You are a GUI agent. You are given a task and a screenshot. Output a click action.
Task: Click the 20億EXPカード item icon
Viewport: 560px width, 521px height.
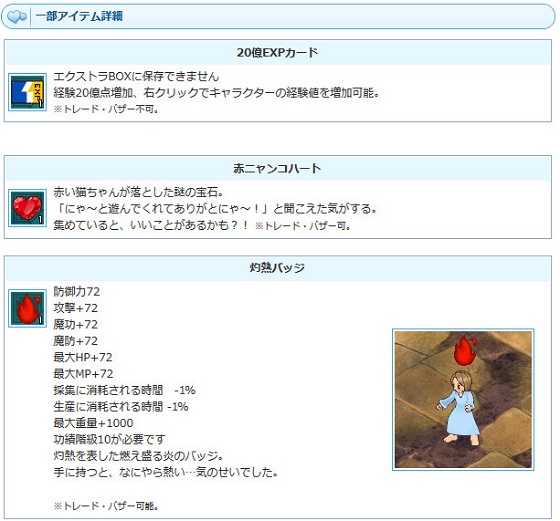click(x=27, y=92)
